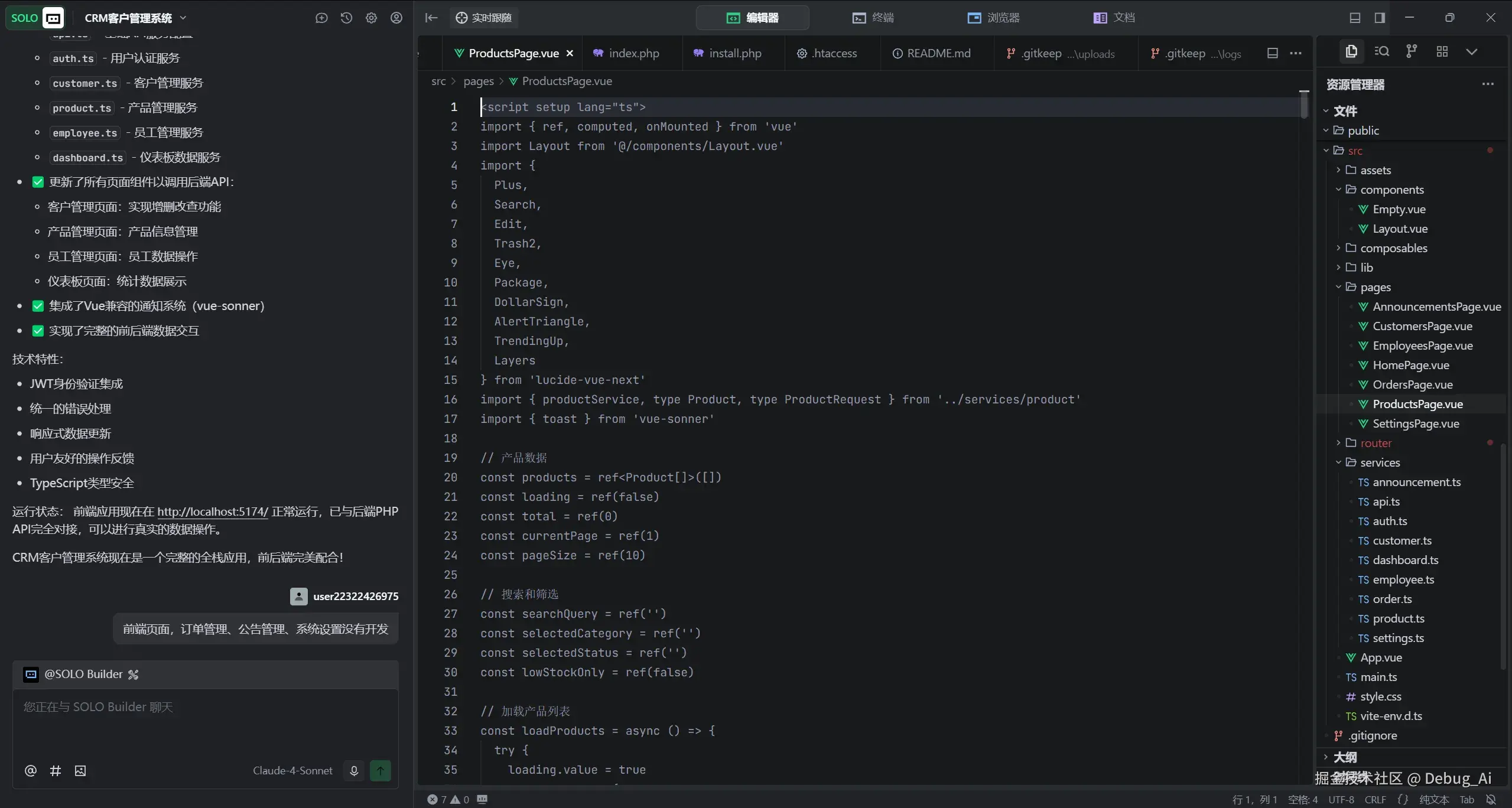Click the @ mention icon in chat
The height and width of the screenshot is (808, 1512).
point(31,770)
